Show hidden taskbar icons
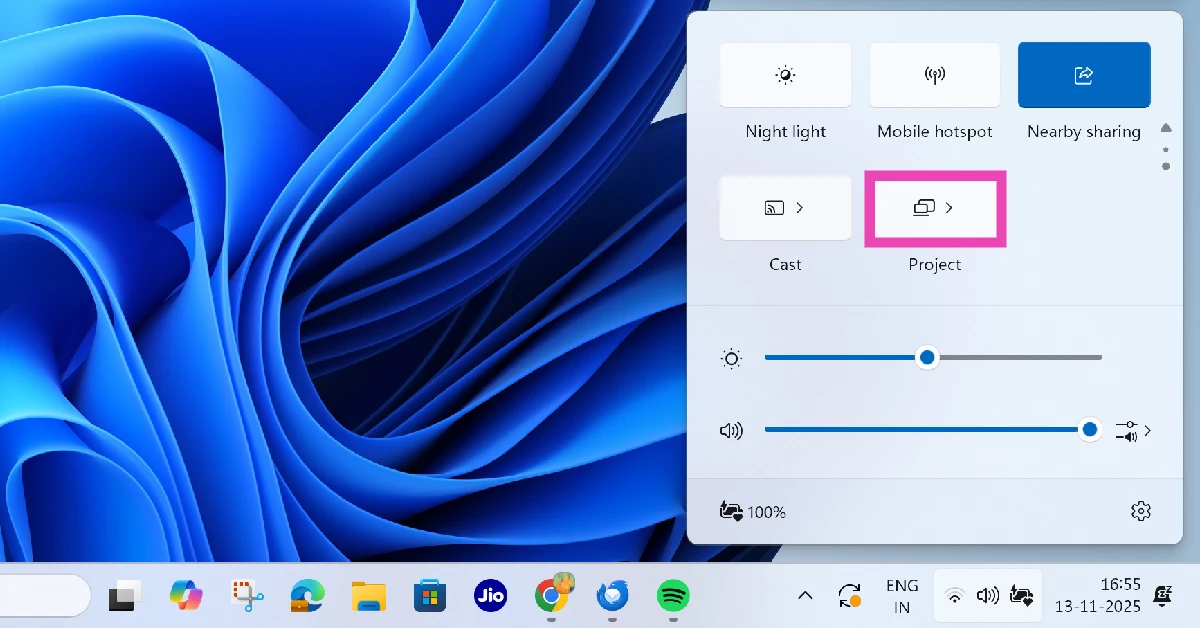1200x628 pixels. tap(805, 595)
